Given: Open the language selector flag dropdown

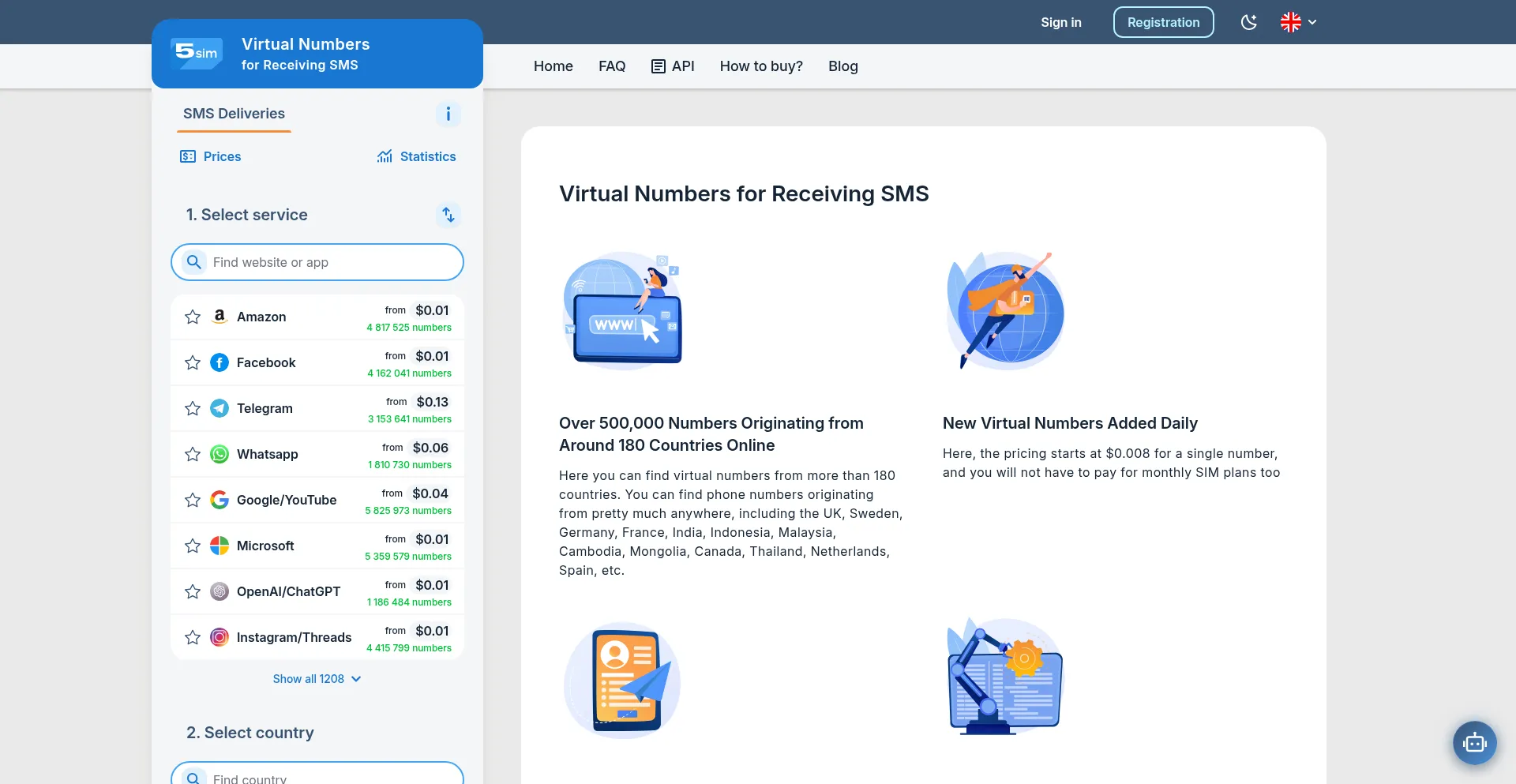Looking at the screenshot, I should pos(1298,22).
